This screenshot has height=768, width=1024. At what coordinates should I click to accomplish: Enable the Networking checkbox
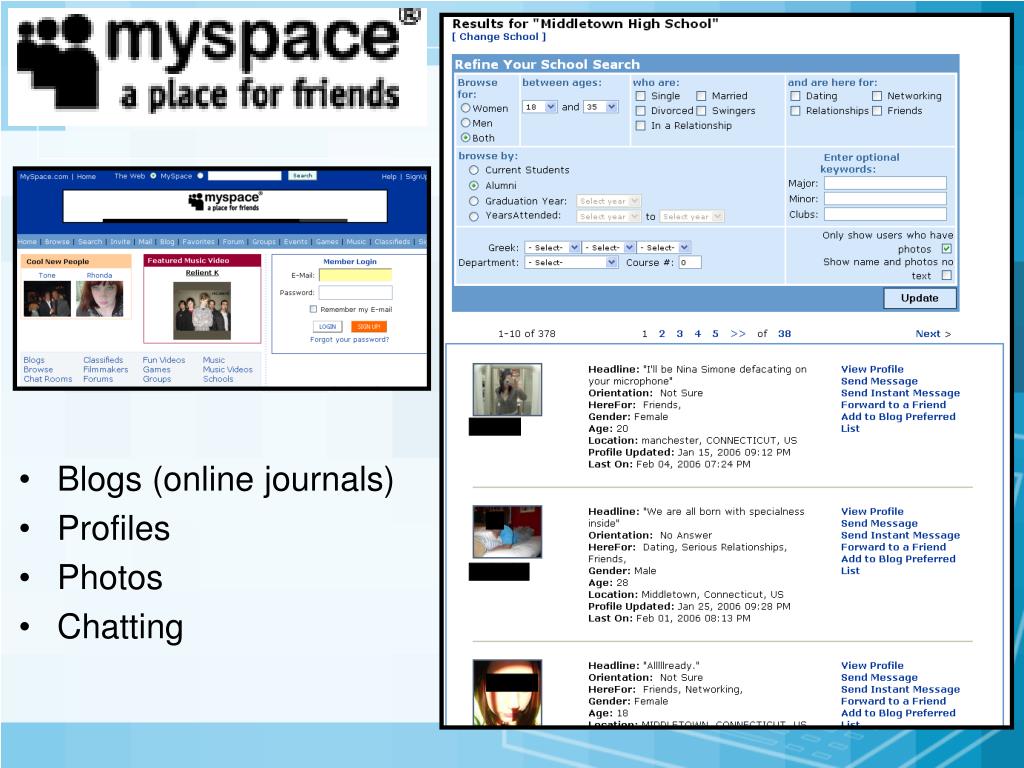click(x=877, y=96)
